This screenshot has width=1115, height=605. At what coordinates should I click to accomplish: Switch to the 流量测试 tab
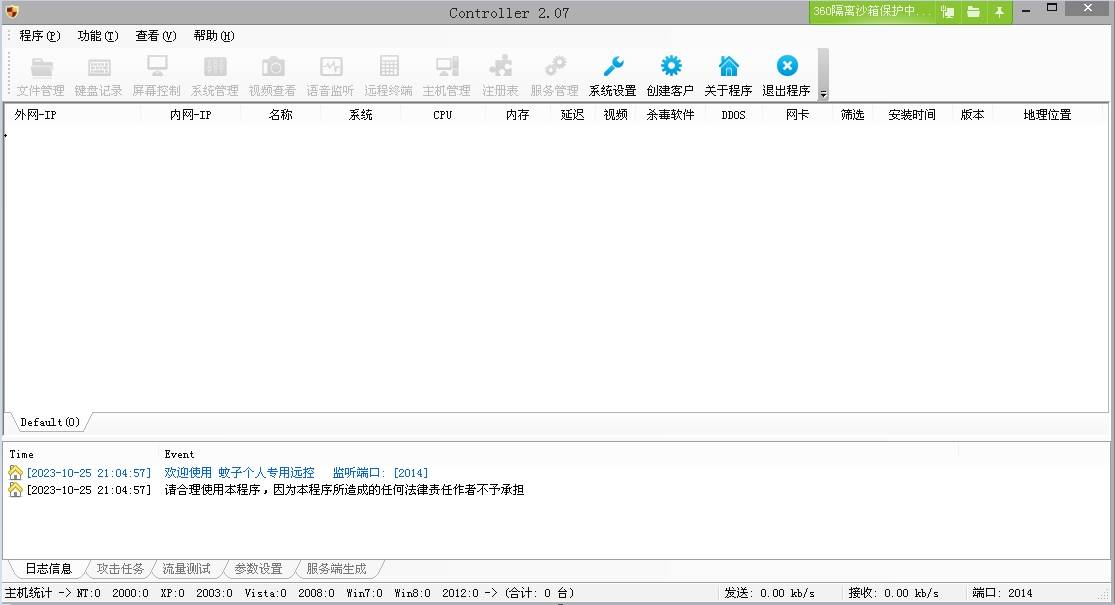[186, 569]
